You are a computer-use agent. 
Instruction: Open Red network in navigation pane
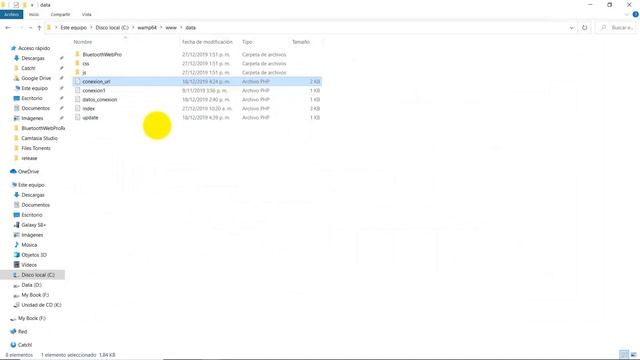22,332
